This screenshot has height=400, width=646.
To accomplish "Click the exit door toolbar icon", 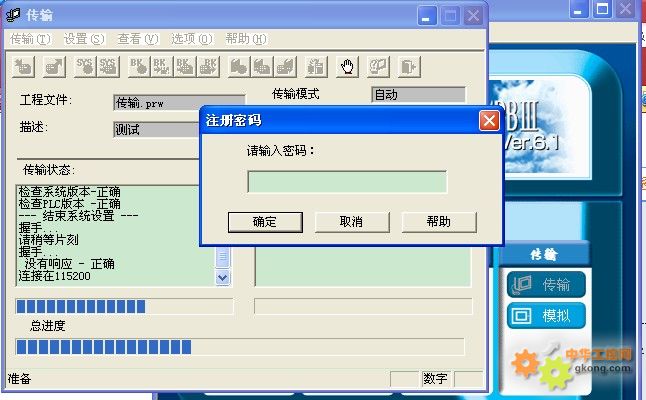I will click(x=408, y=67).
